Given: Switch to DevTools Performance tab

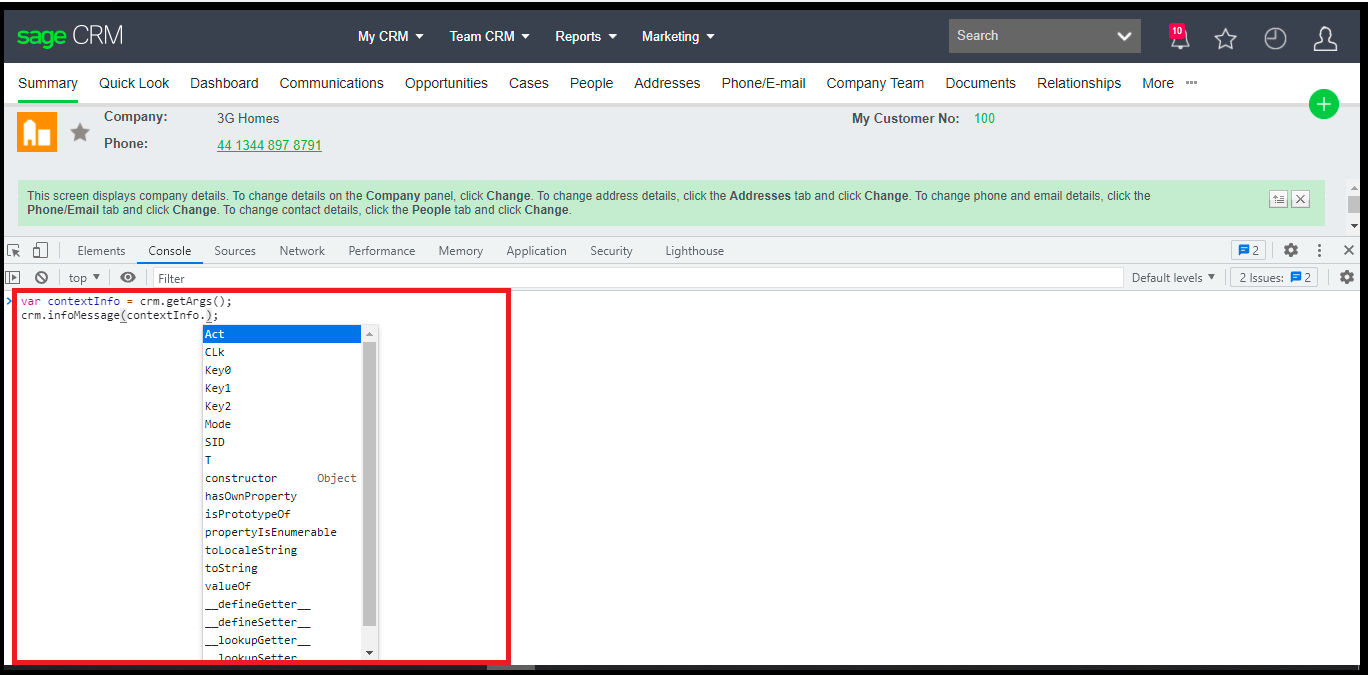Looking at the screenshot, I should 382,250.
